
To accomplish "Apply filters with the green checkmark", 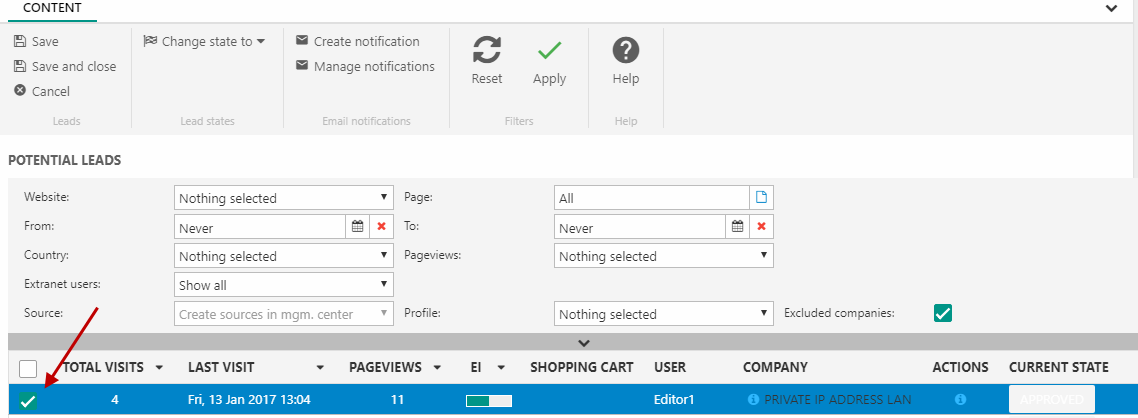I will [549, 51].
